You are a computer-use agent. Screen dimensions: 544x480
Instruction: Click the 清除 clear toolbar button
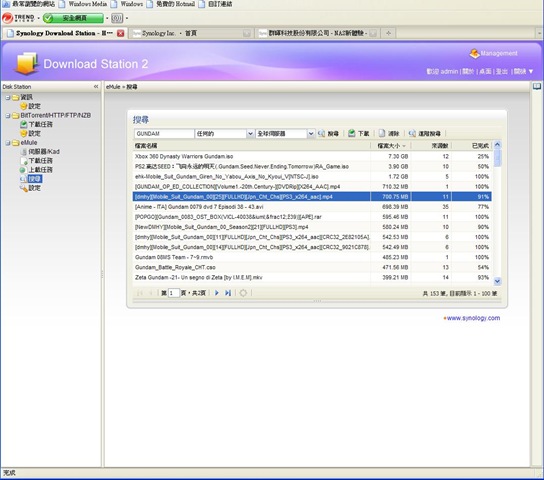click(389, 134)
